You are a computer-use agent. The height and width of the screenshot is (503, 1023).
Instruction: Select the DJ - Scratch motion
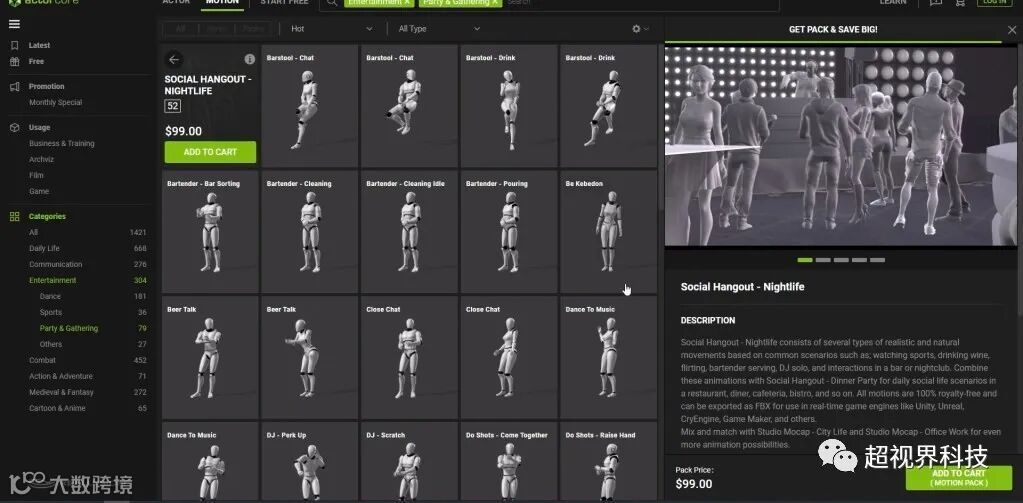(410, 462)
